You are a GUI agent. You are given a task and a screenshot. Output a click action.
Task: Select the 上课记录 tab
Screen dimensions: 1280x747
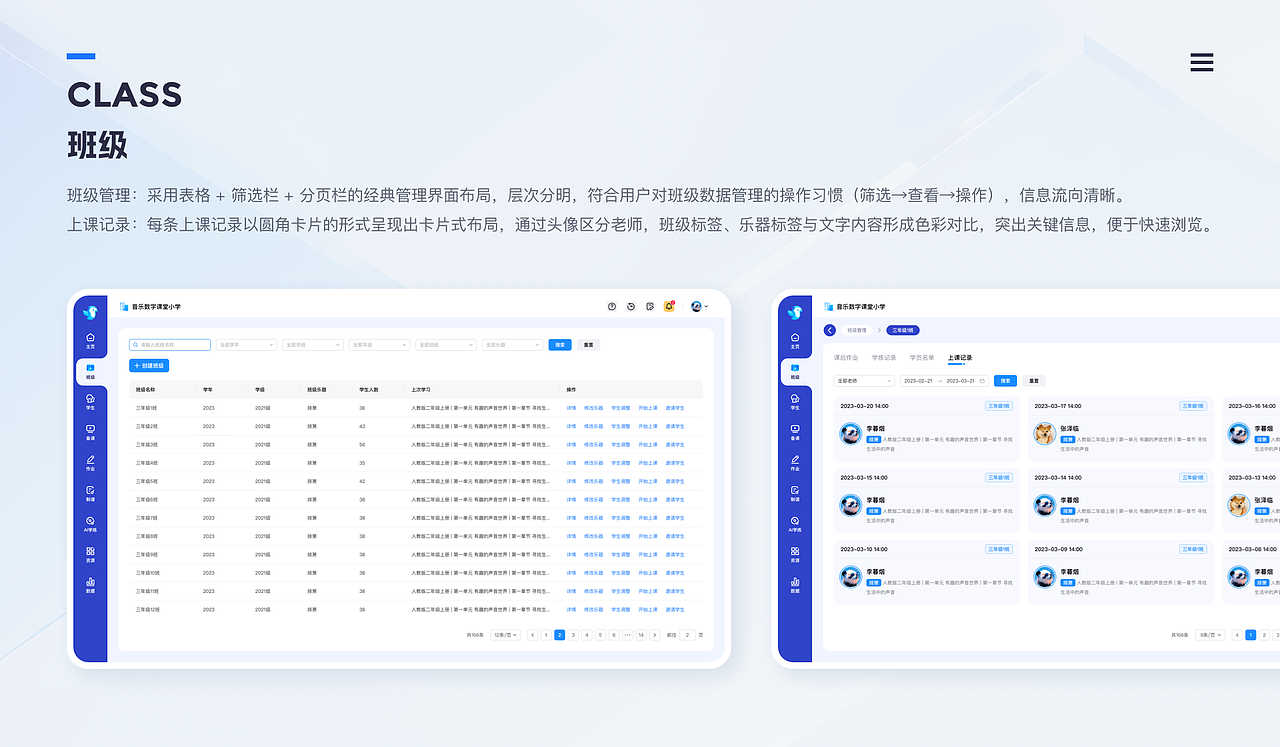pos(960,357)
